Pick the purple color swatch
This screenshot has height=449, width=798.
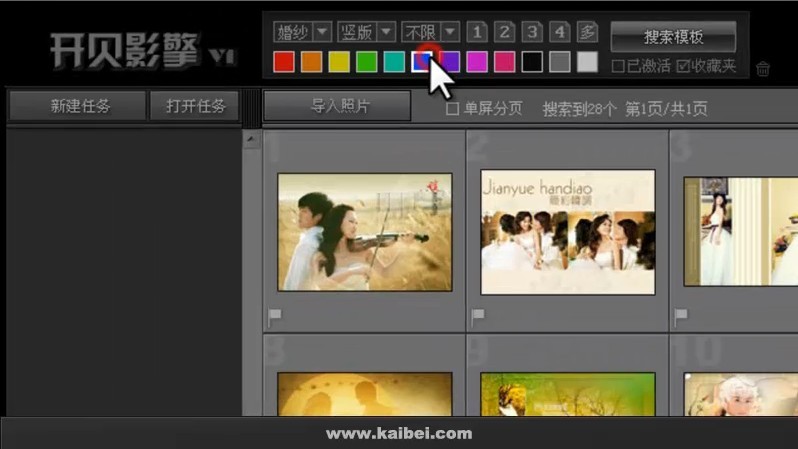click(x=449, y=62)
